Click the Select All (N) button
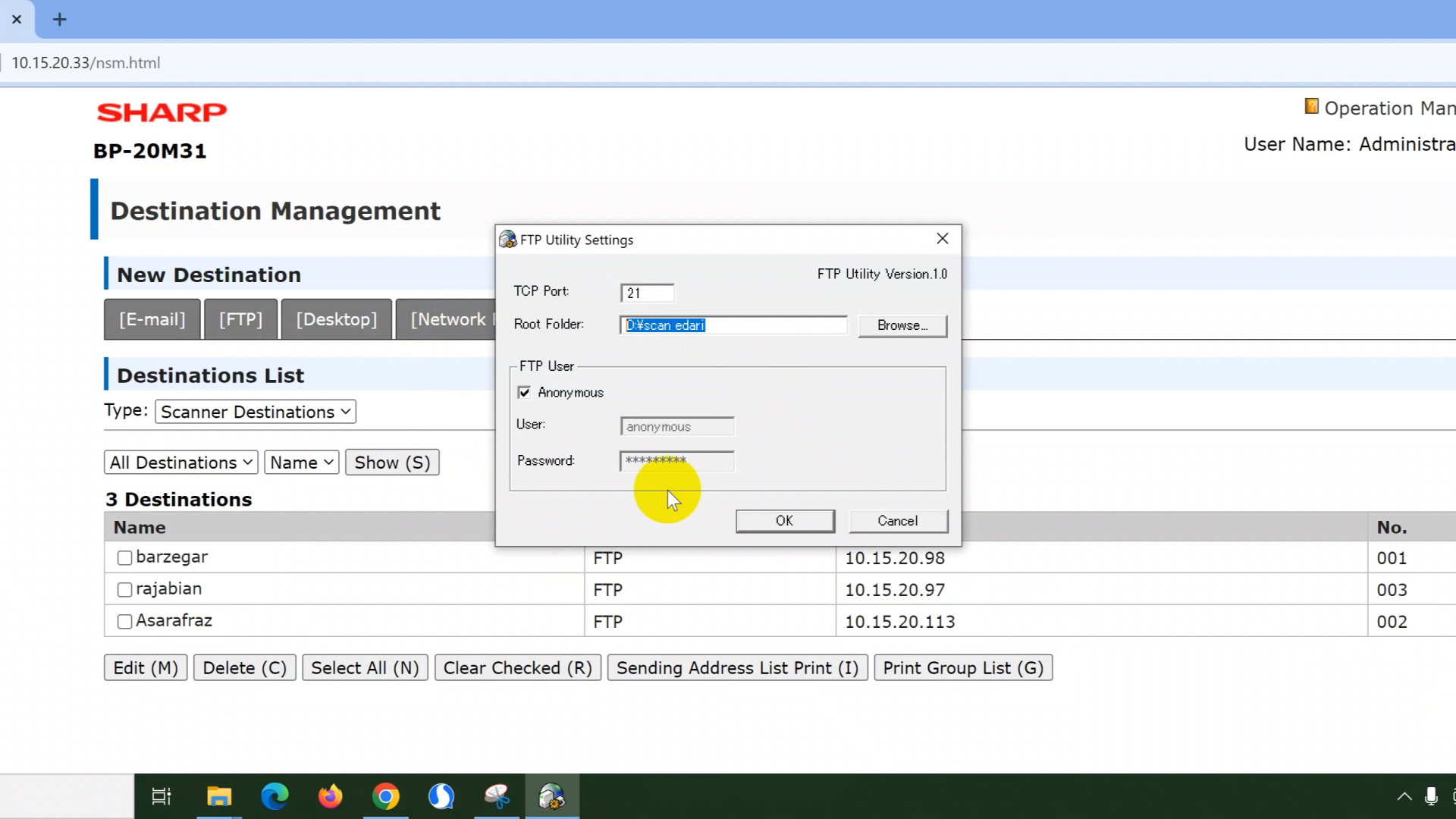This screenshot has height=819, width=1456. pos(365,668)
